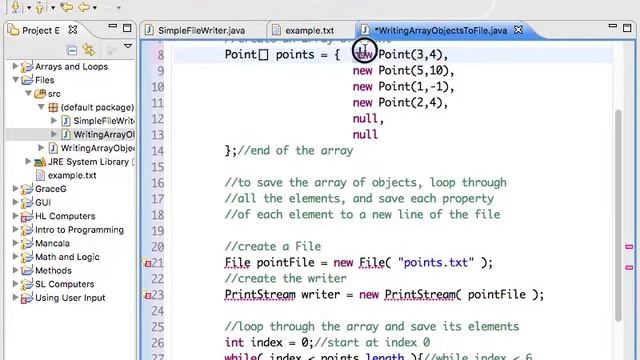Click the GraceG project folder icon
The width and height of the screenshot is (640, 360).
tap(27, 189)
